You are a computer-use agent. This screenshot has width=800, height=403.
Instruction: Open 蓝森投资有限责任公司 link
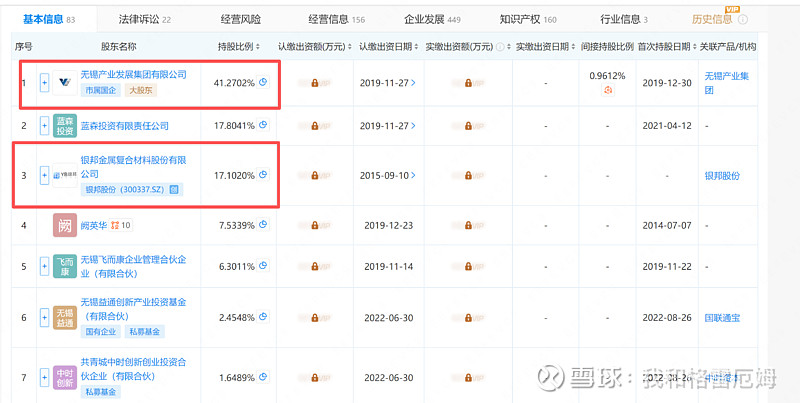[x=124, y=125]
